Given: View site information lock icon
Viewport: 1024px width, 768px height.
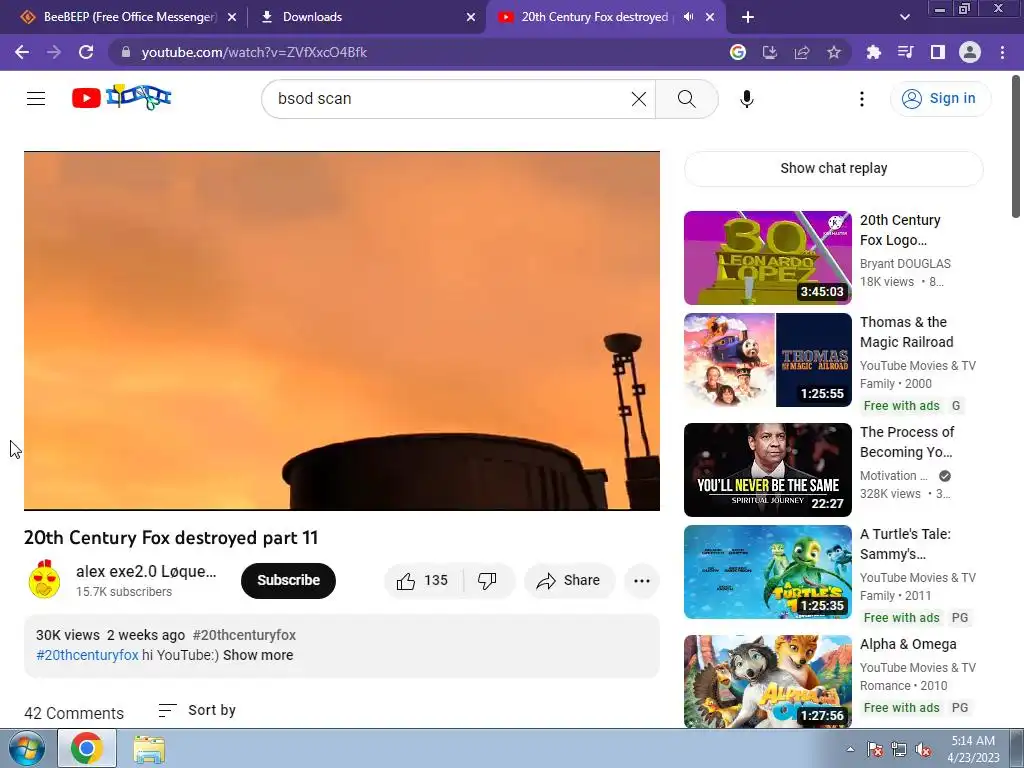Looking at the screenshot, I should tap(126, 52).
